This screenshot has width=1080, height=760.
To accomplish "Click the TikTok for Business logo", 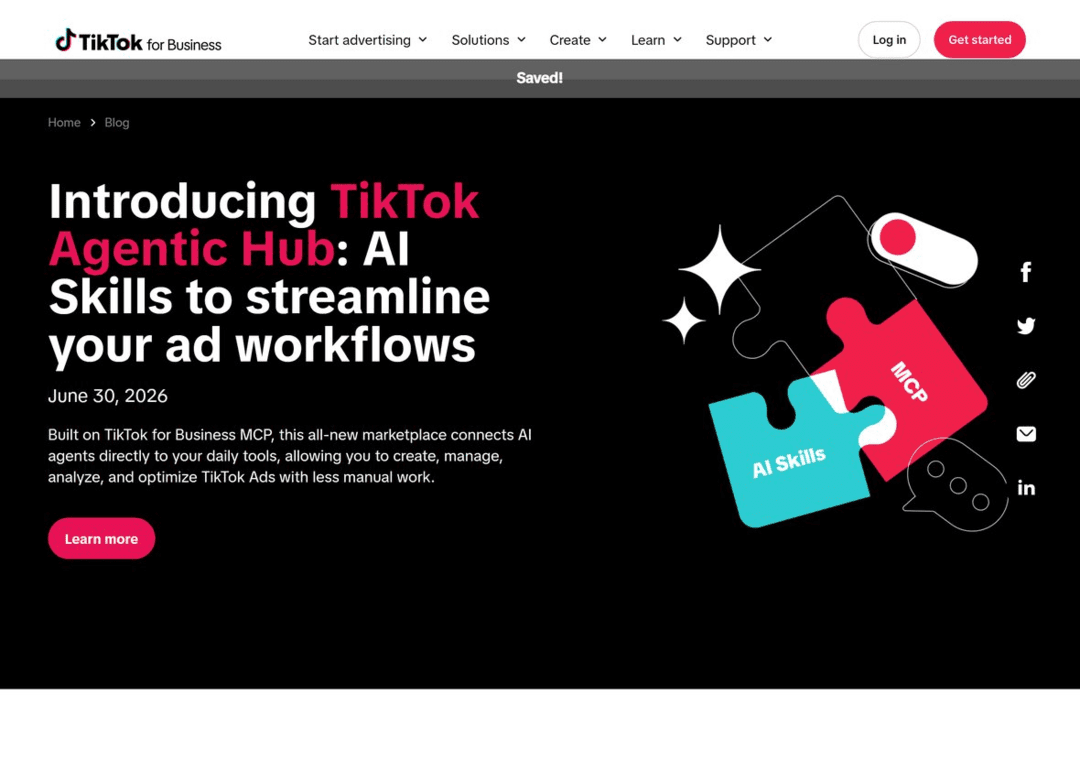I will click(x=138, y=41).
